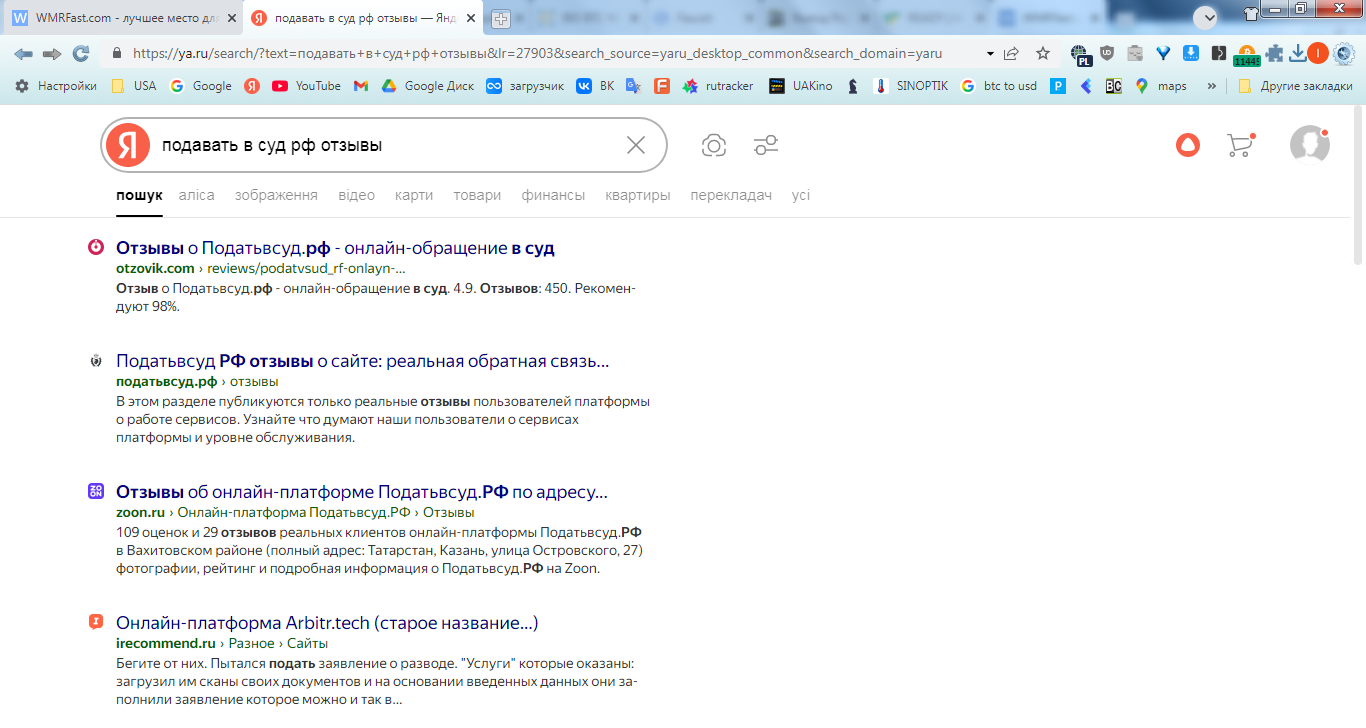Click the browser address bar URL
Viewport: 1366px width, 728px height.
click(537, 53)
